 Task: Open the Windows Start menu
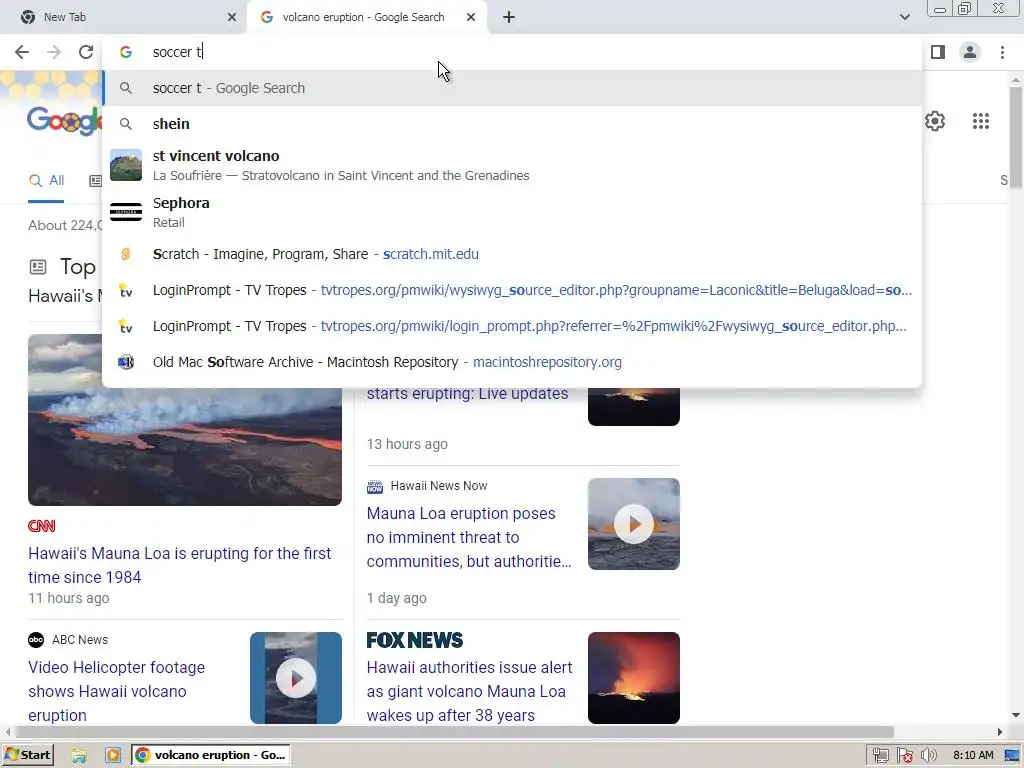pos(27,755)
